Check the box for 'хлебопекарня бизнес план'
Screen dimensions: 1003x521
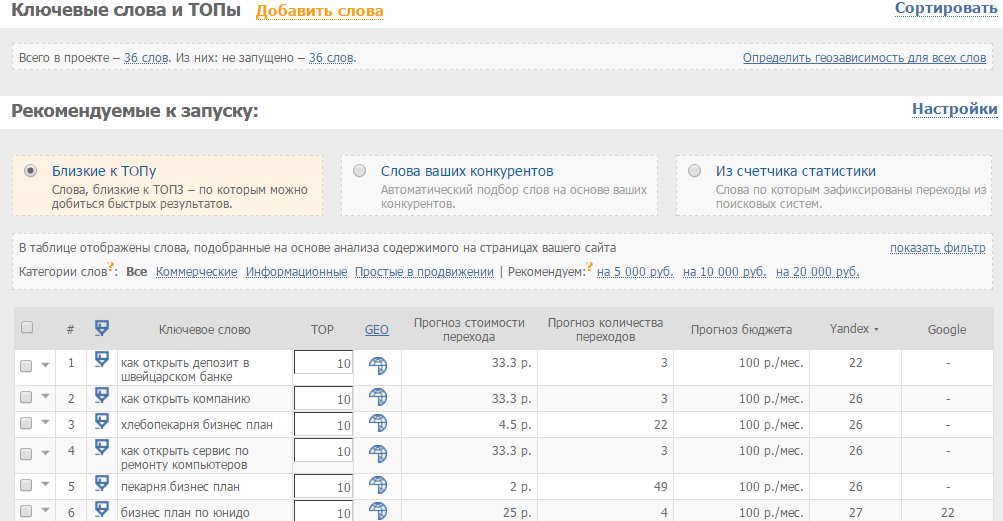point(27,424)
